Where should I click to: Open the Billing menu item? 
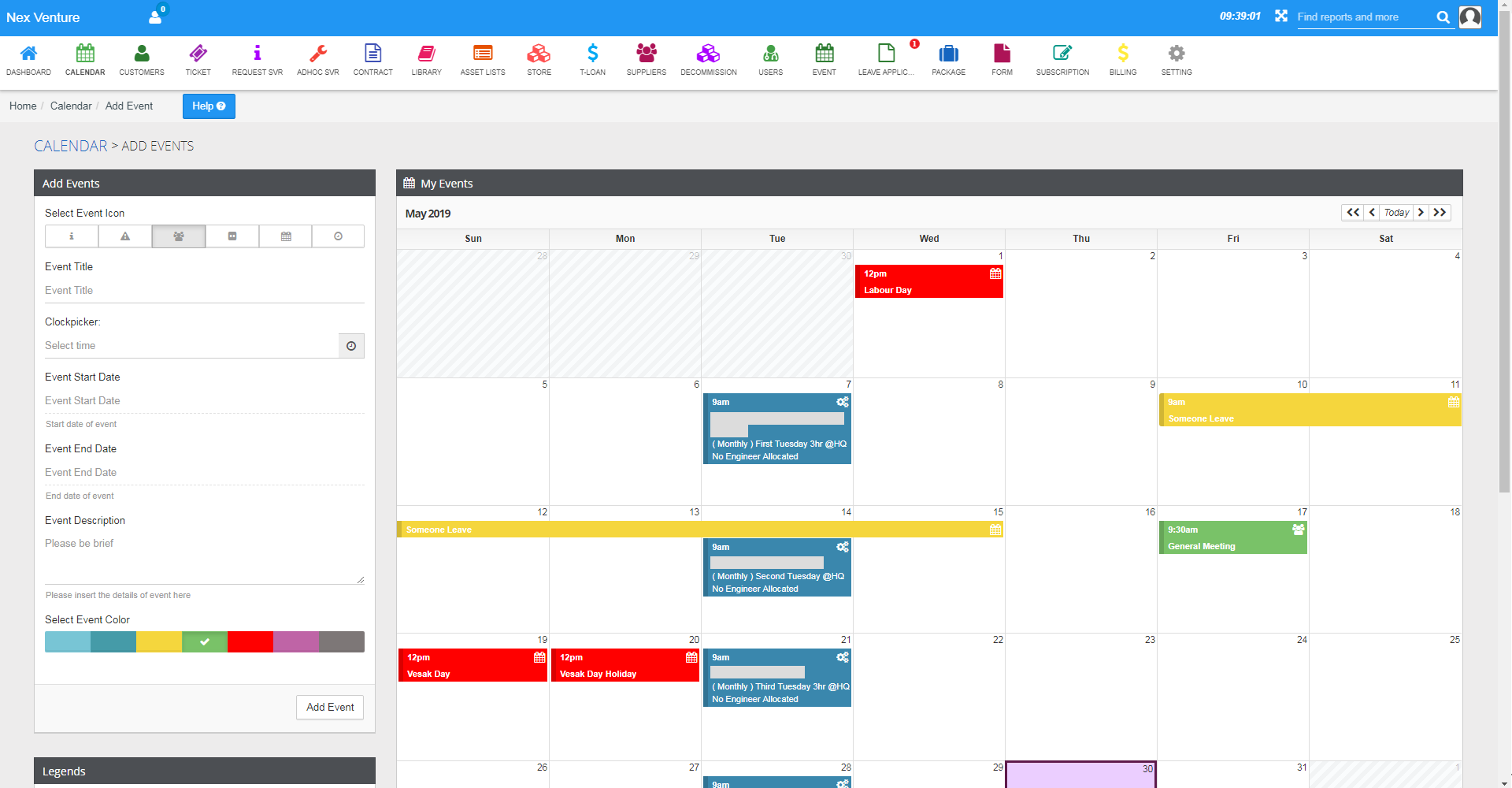pyautogui.click(x=1122, y=59)
